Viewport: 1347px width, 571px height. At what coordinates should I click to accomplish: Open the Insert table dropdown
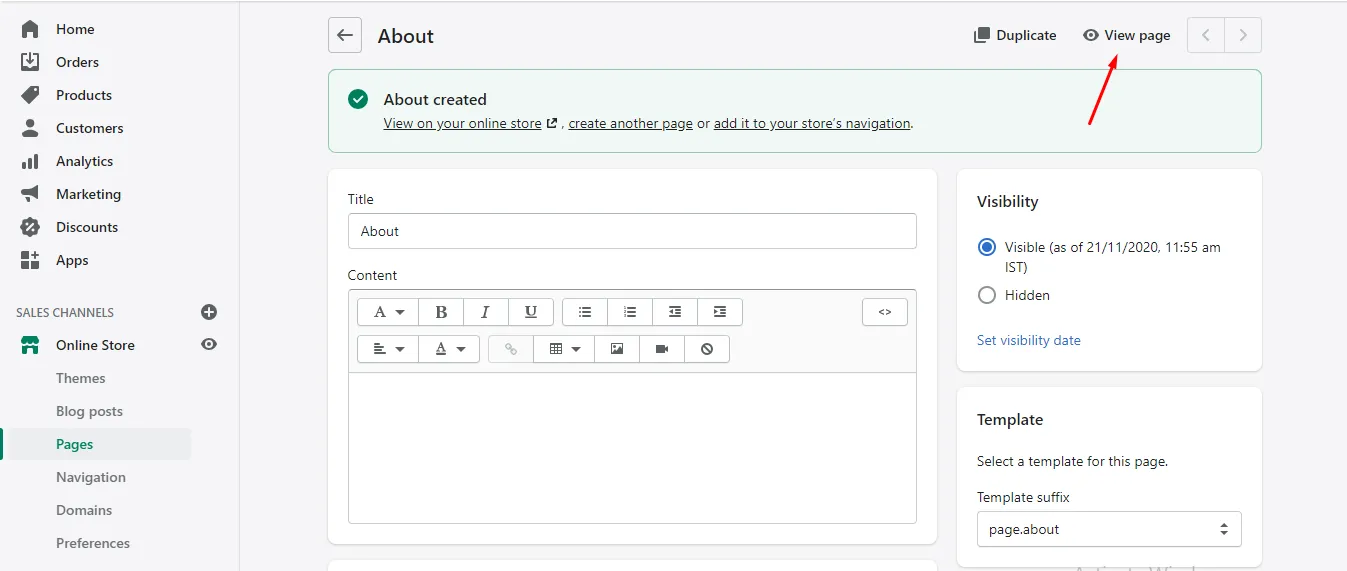click(564, 349)
